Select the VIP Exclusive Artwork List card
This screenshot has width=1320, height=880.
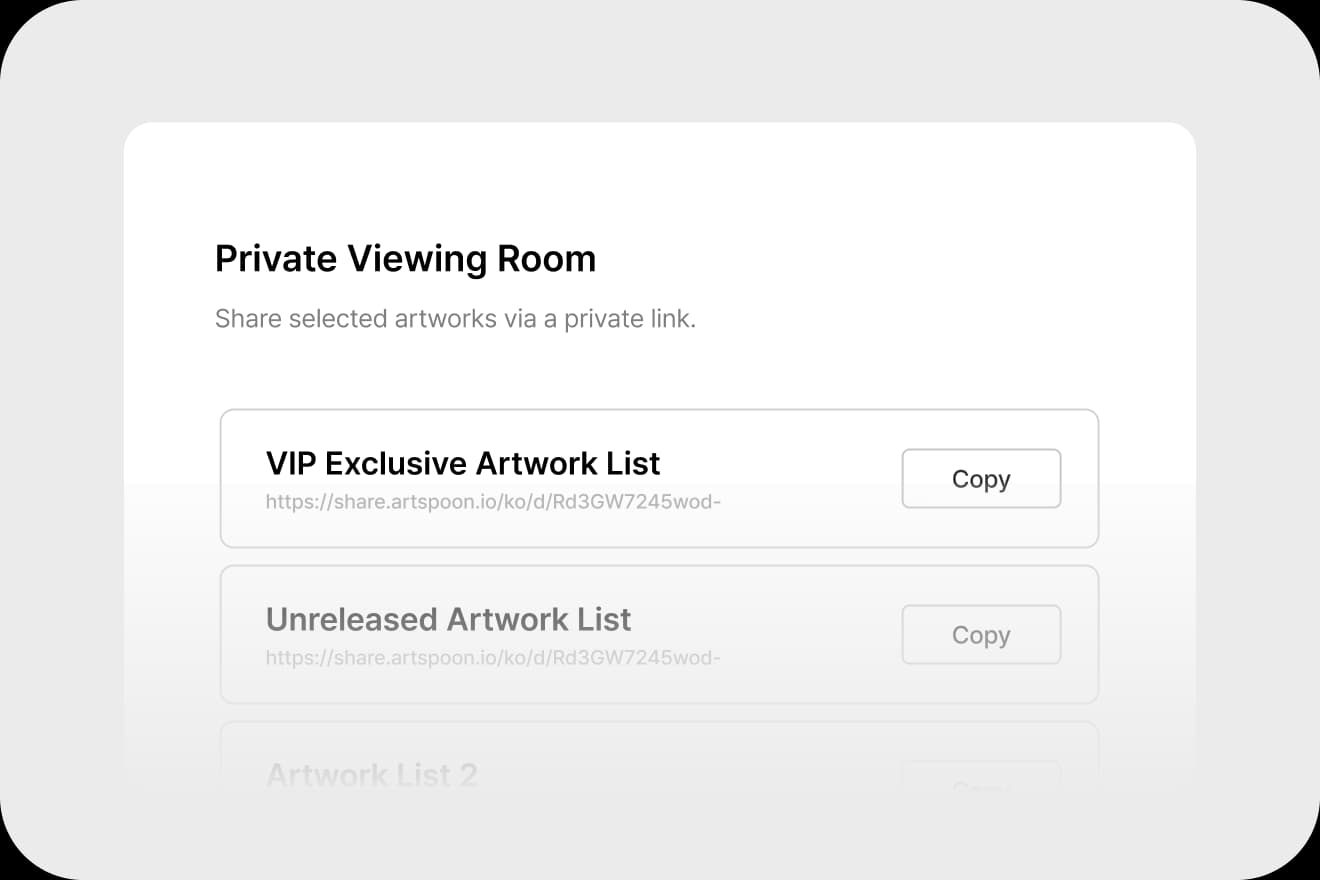(x=659, y=478)
